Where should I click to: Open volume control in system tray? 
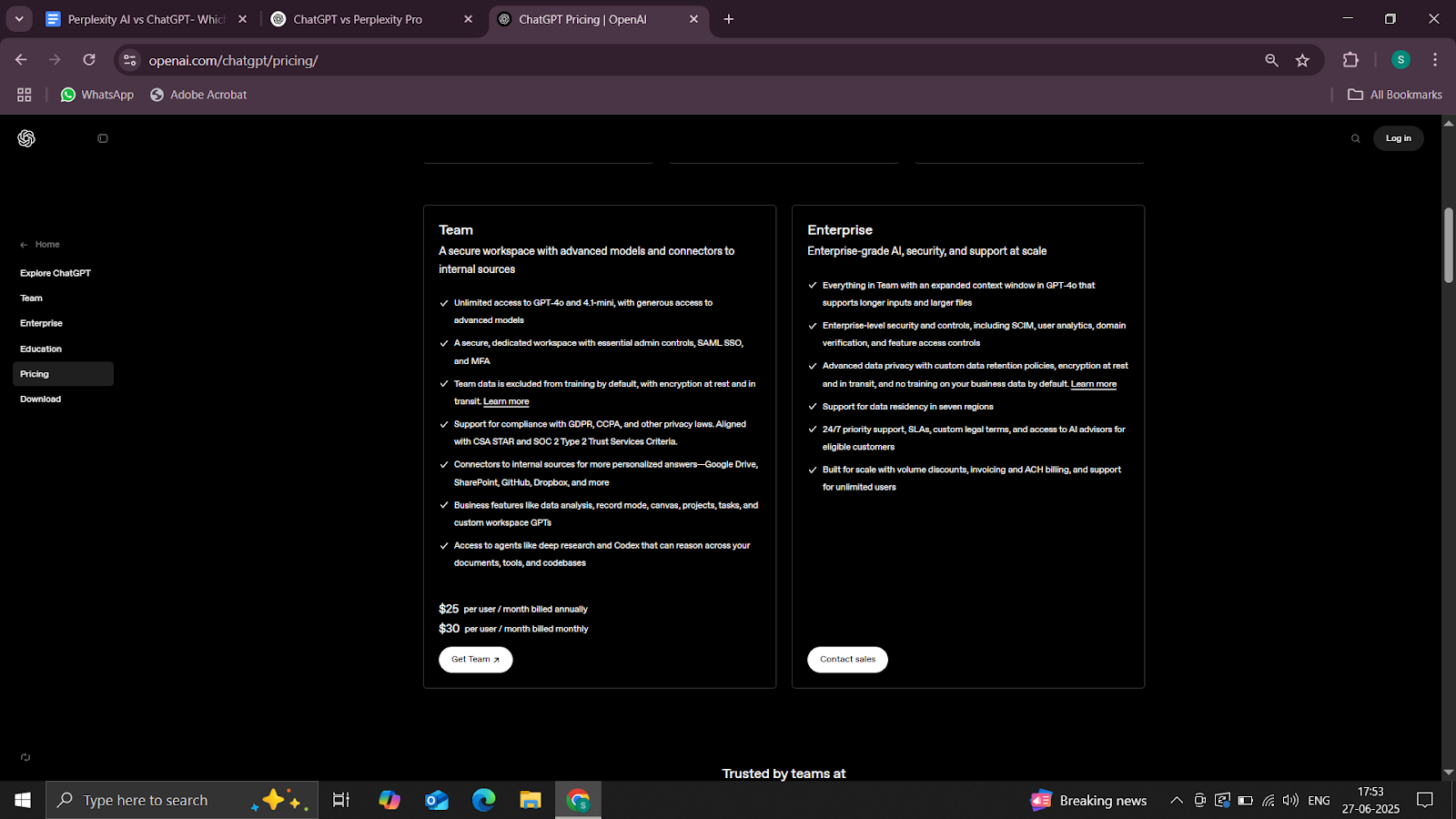point(1290,800)
